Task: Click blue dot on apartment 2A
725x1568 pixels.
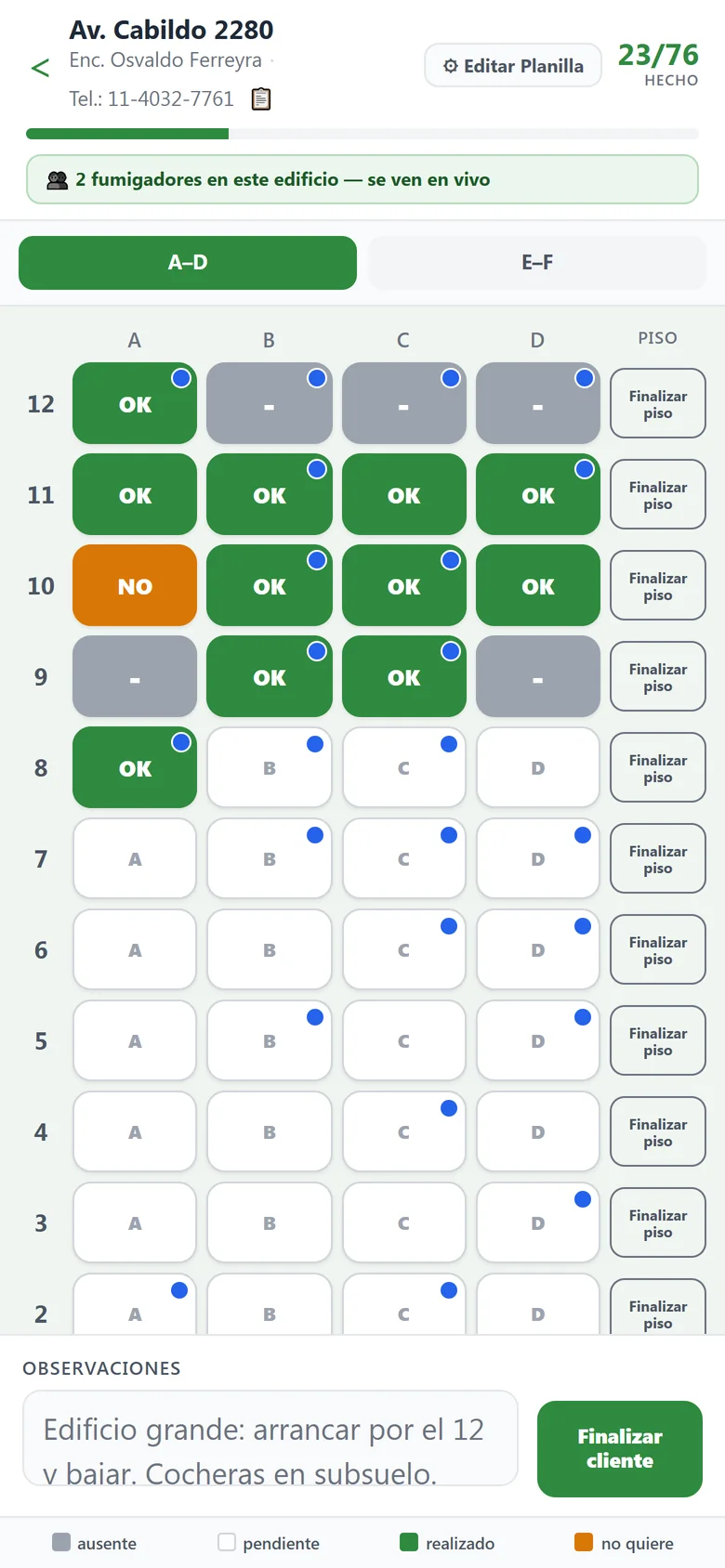Action: click(x=179, y=1290)
